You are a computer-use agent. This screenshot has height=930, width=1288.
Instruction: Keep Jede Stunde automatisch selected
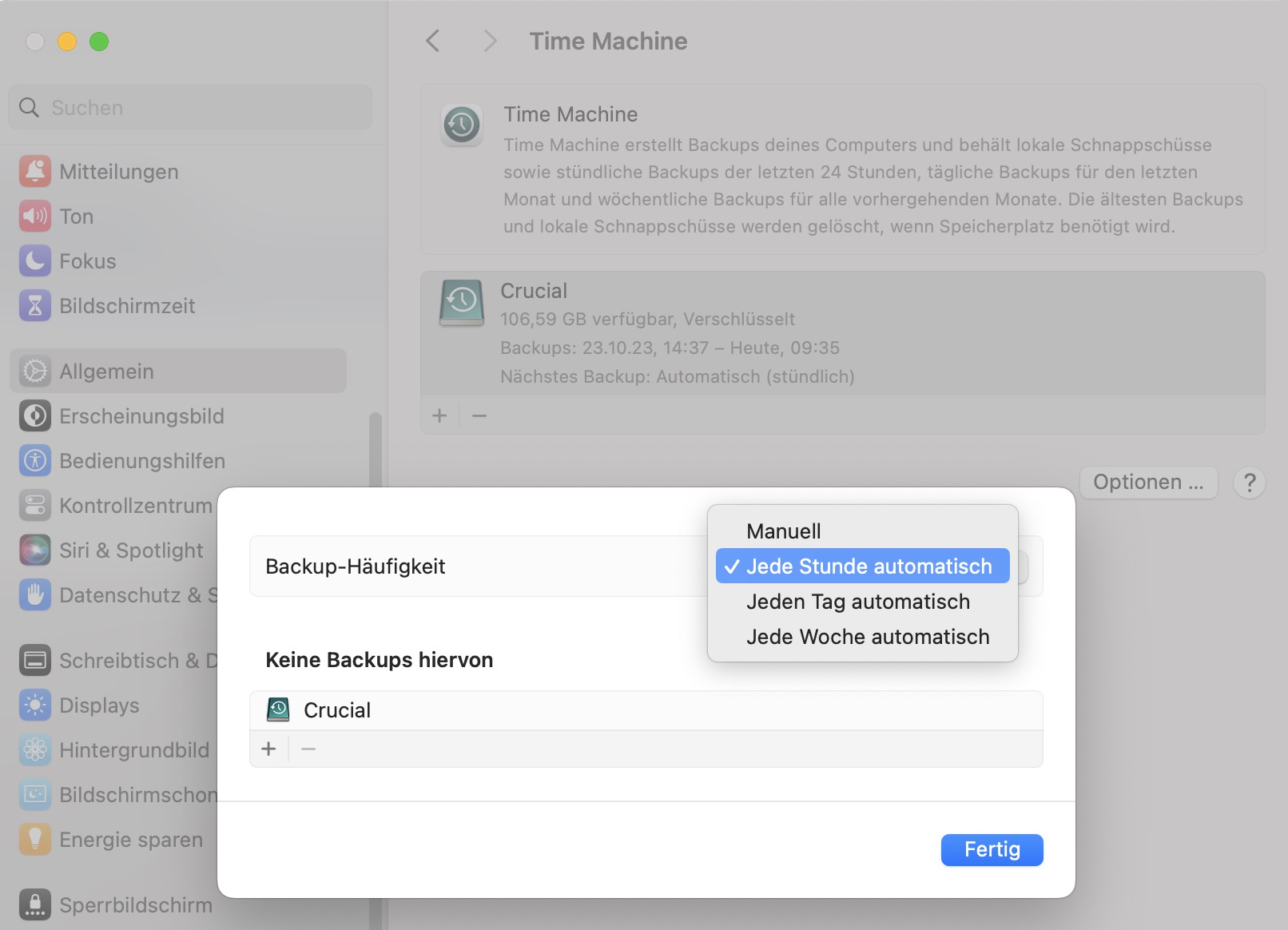(x=868, y=566)
